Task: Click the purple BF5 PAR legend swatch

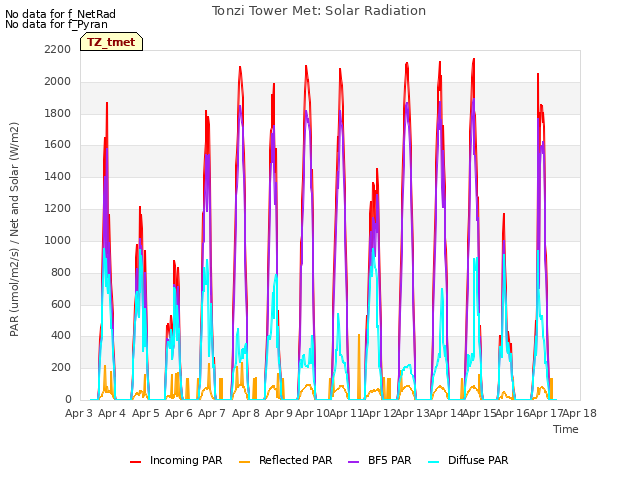Action: click(x=353, y=462)
